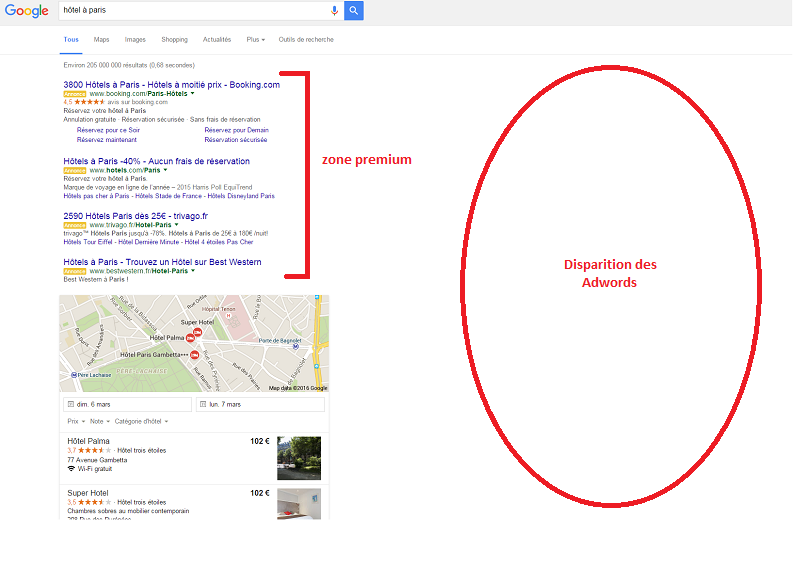
Task: Click 'Hôtels Disneyland Paris' link
Action: click(241, 196)
